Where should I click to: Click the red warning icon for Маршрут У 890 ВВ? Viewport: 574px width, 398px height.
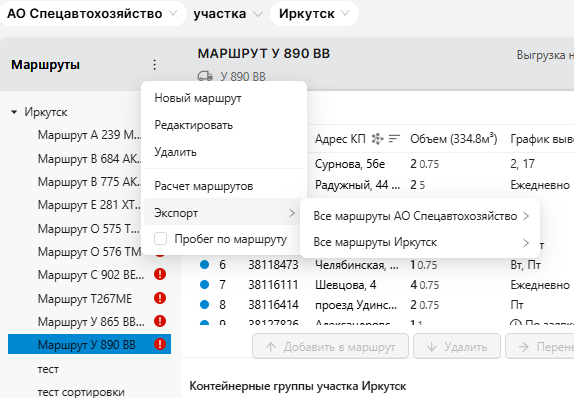click(x=160, y=344)
